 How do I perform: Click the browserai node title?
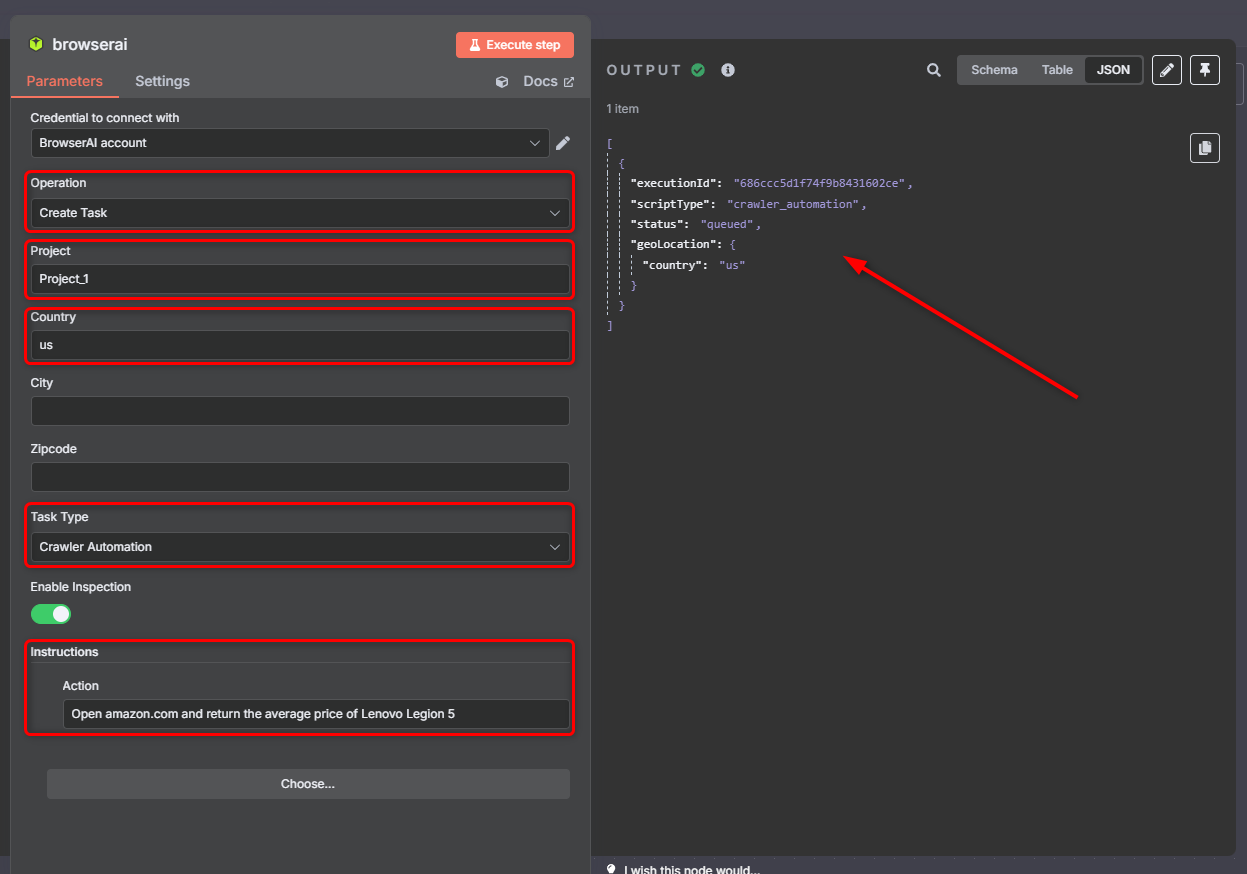click(90, 44)
